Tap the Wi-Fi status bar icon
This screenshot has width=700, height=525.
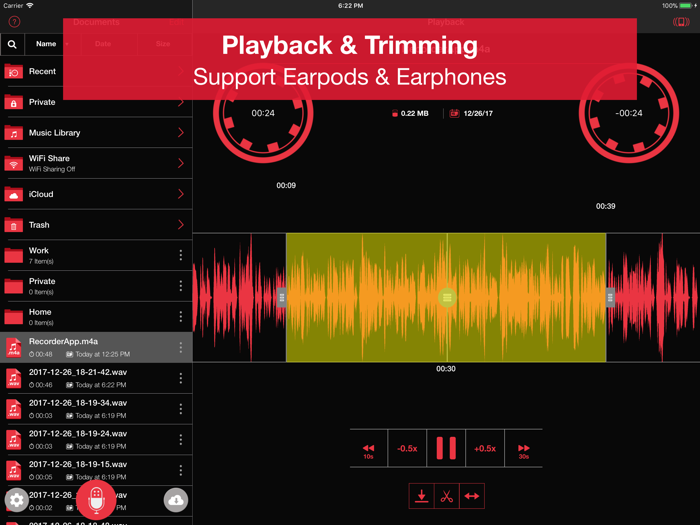[x=30, y=5]
